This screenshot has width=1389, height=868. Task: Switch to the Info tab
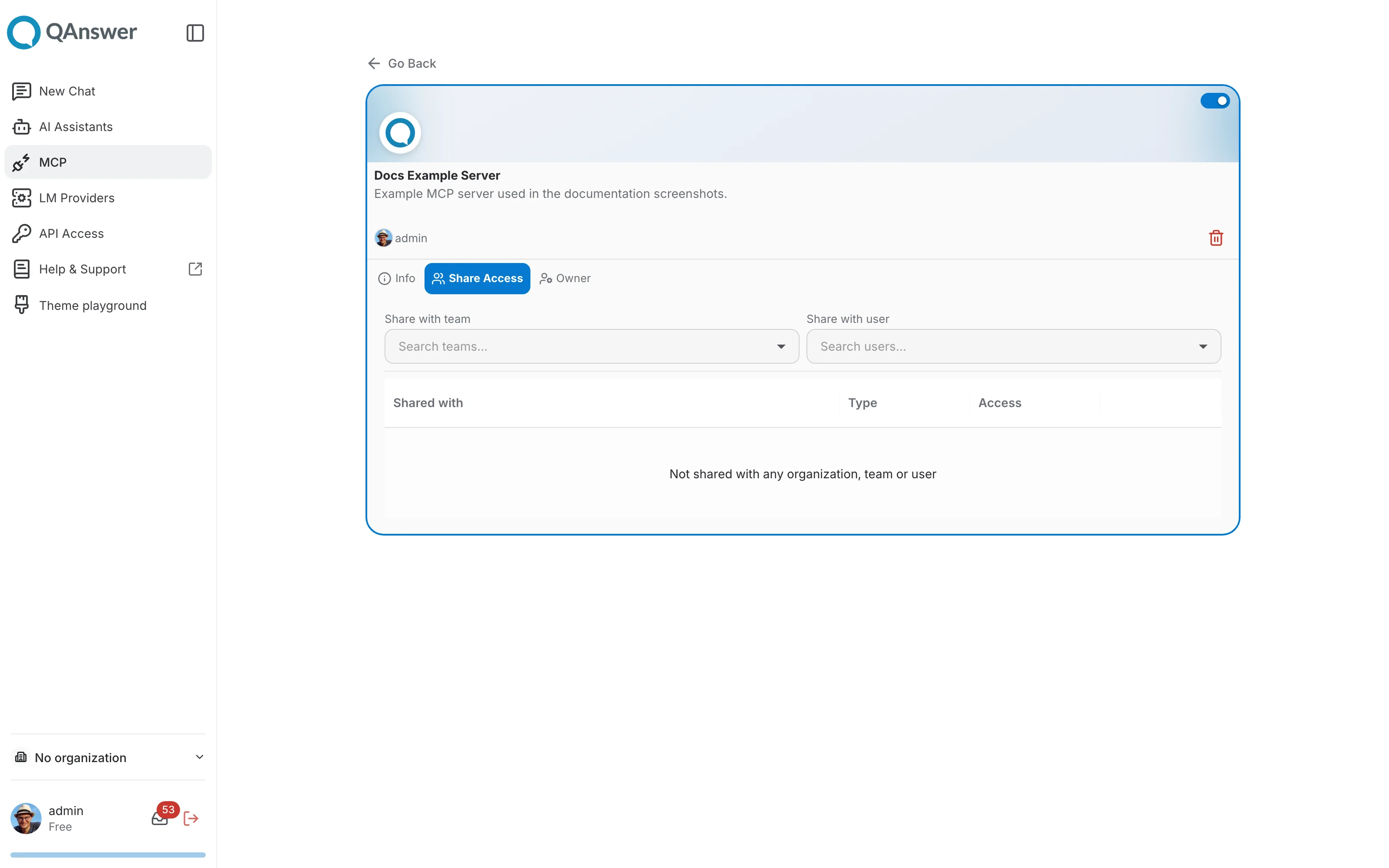pyautogui.click(x=397, y=279)
